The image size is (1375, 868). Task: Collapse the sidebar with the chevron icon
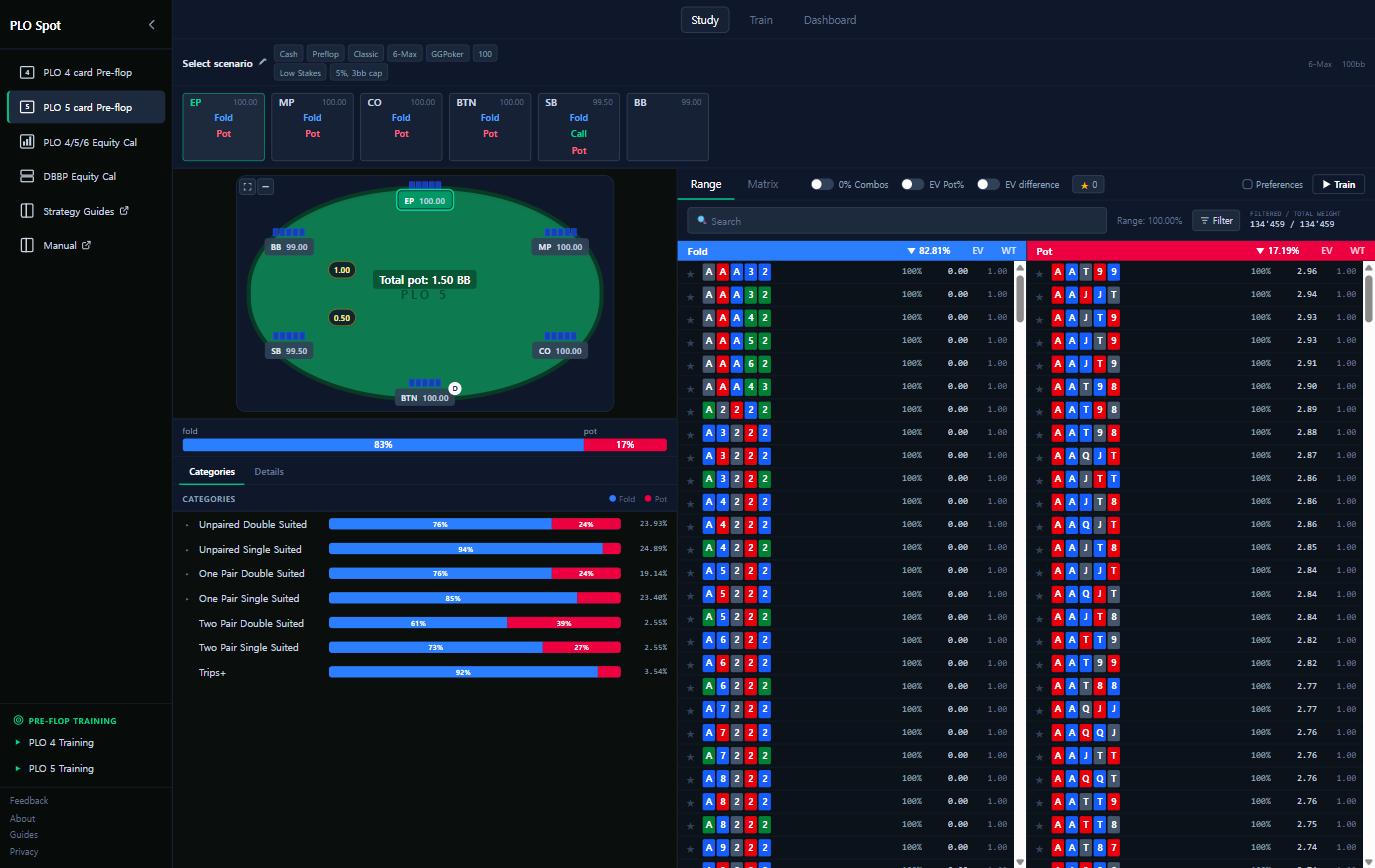(152, 25)
